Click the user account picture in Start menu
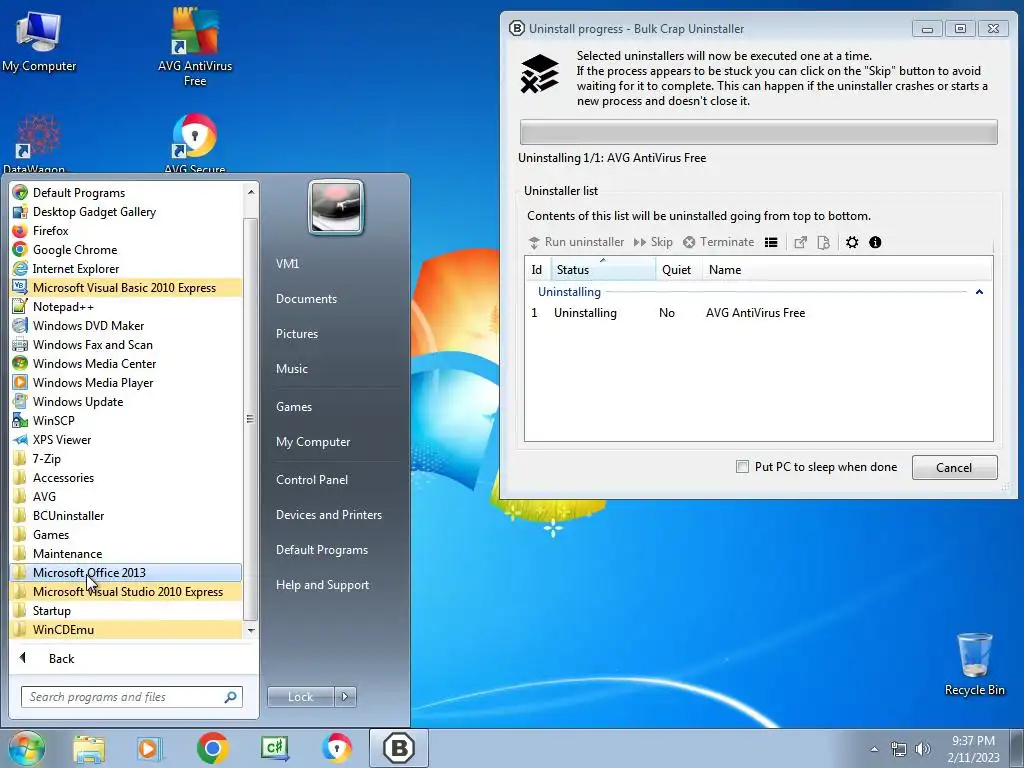Screen dimensions: 1024x768 (x=336, y=207)
